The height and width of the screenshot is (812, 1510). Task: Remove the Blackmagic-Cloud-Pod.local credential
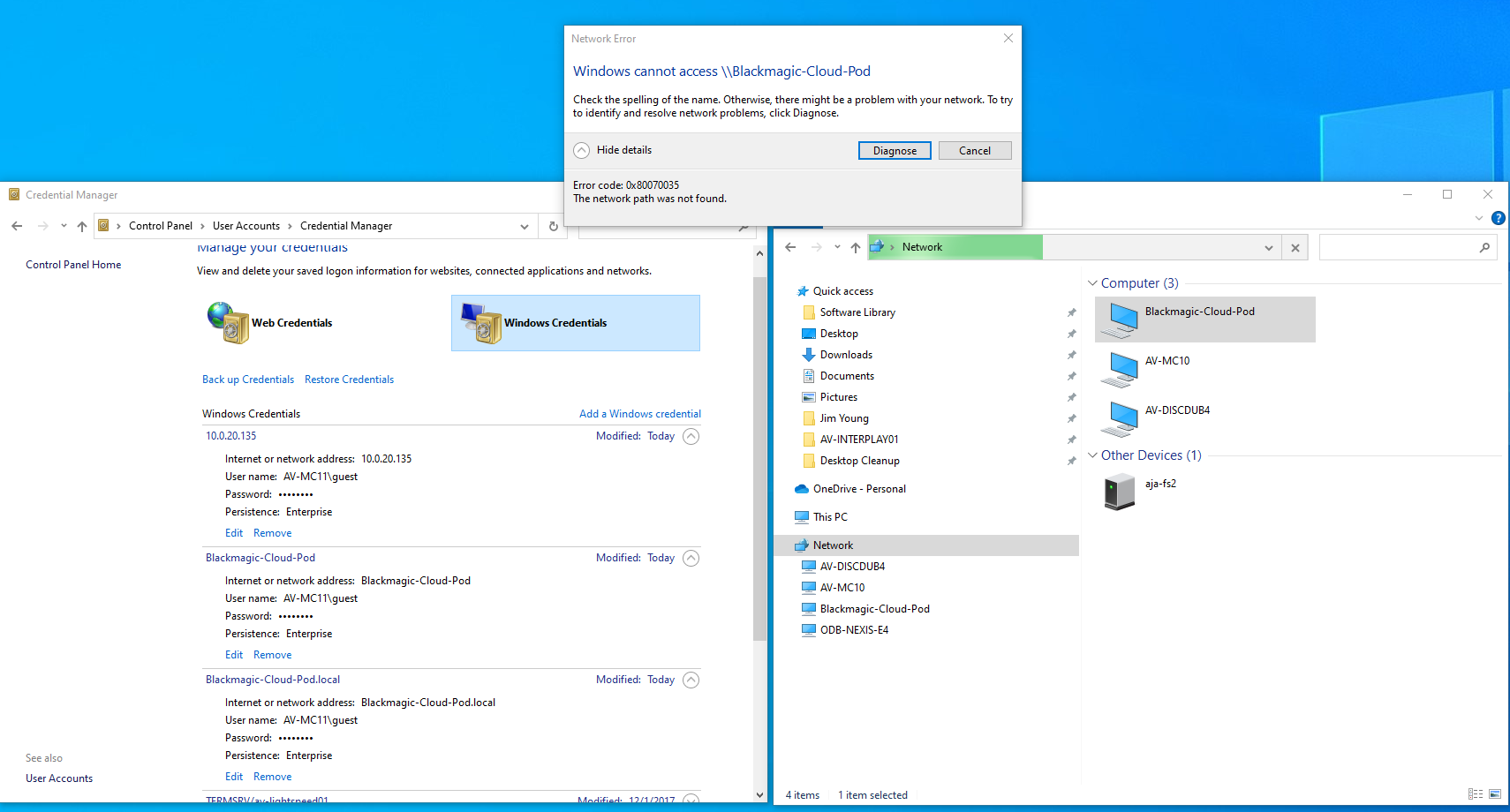click(272, 777)
